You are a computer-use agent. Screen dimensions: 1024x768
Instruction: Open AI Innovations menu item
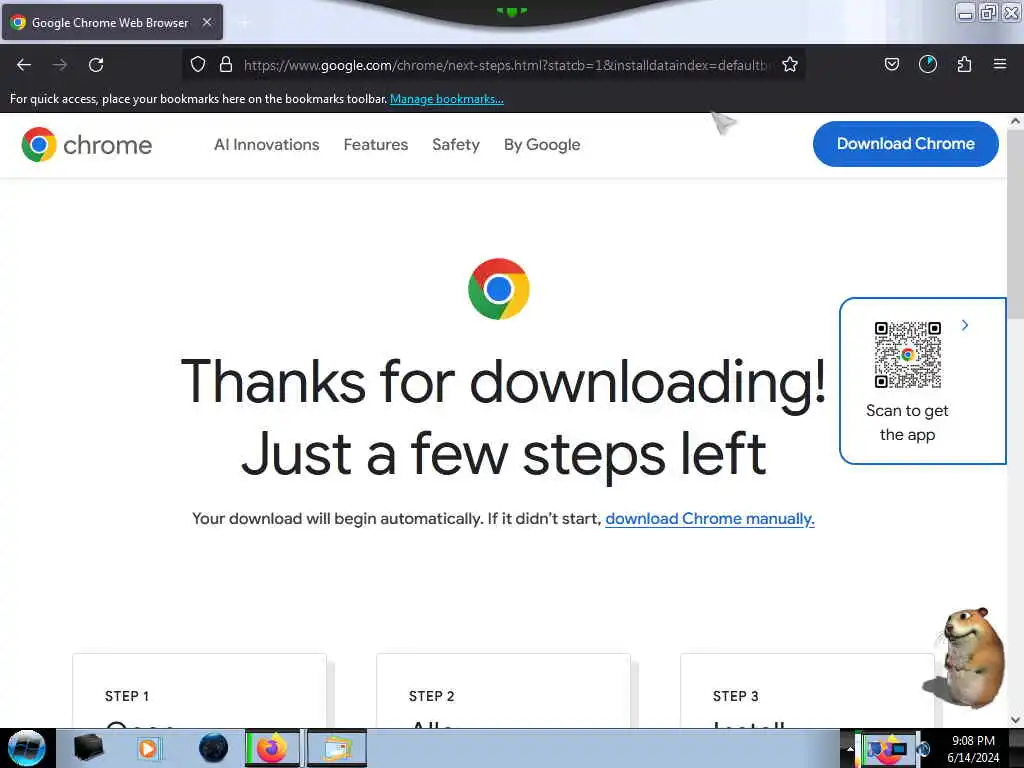pos(266,144)
